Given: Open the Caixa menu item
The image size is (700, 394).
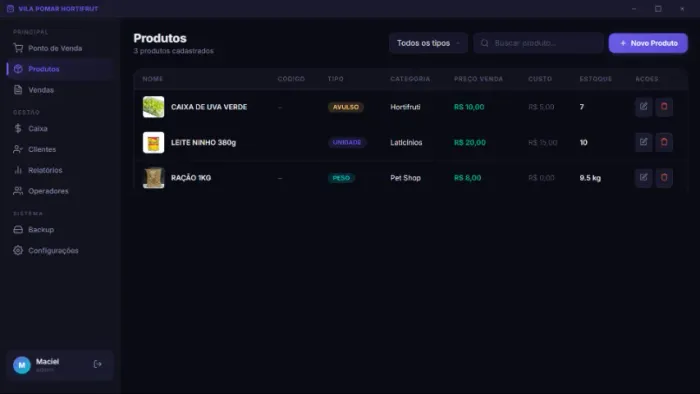Looking at the screenshot, I should (x=60, y=129).
